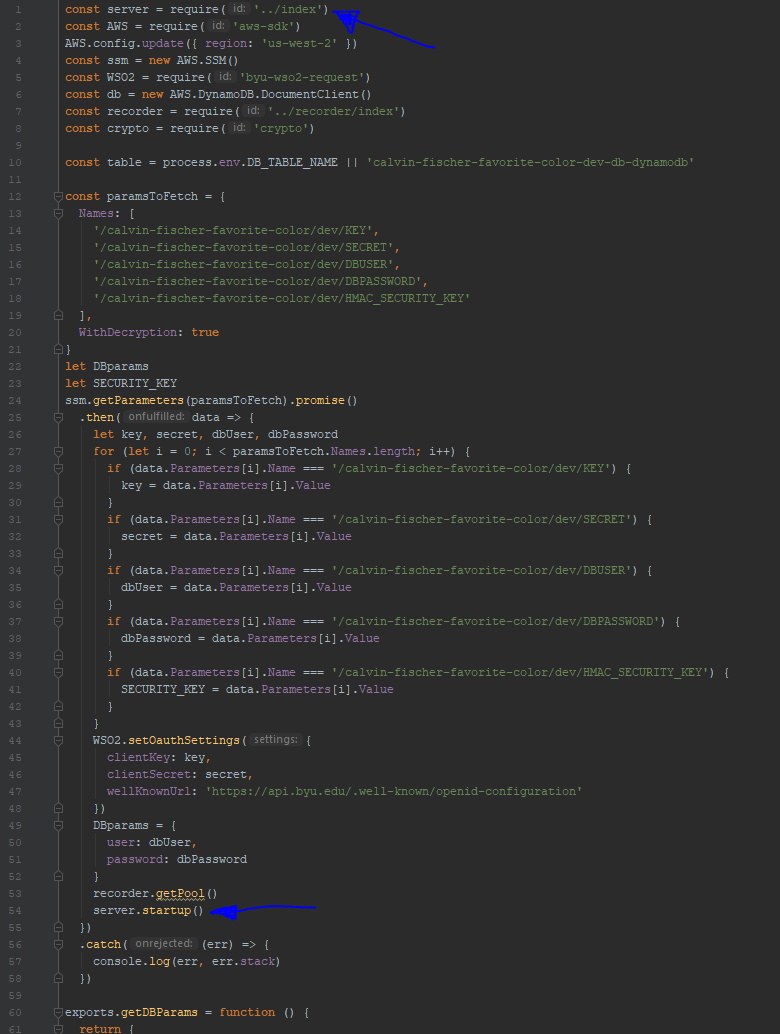Image resolution: width=780 pixels, height=1034 pixels.
Task: Click the 'byu-wso2-request' string
Action: 302,78
